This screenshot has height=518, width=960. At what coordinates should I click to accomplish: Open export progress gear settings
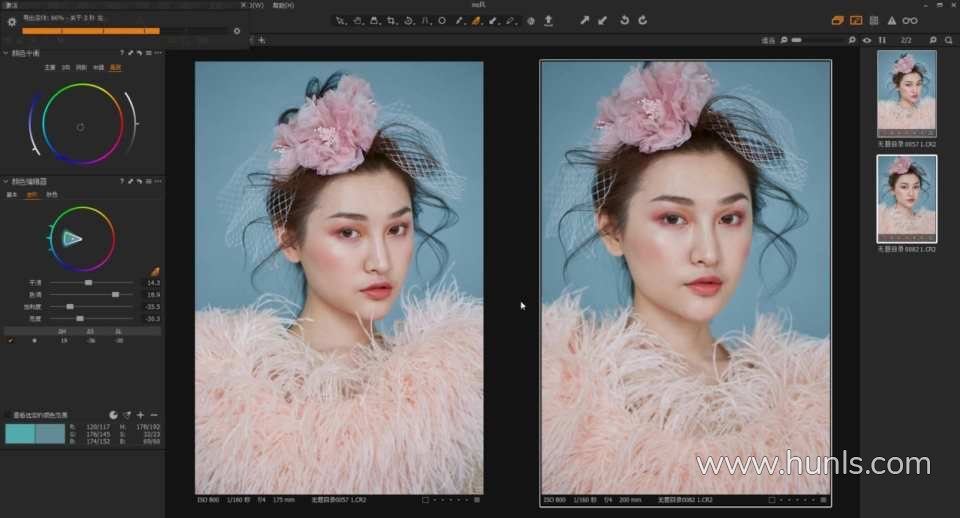click(11, 21)
